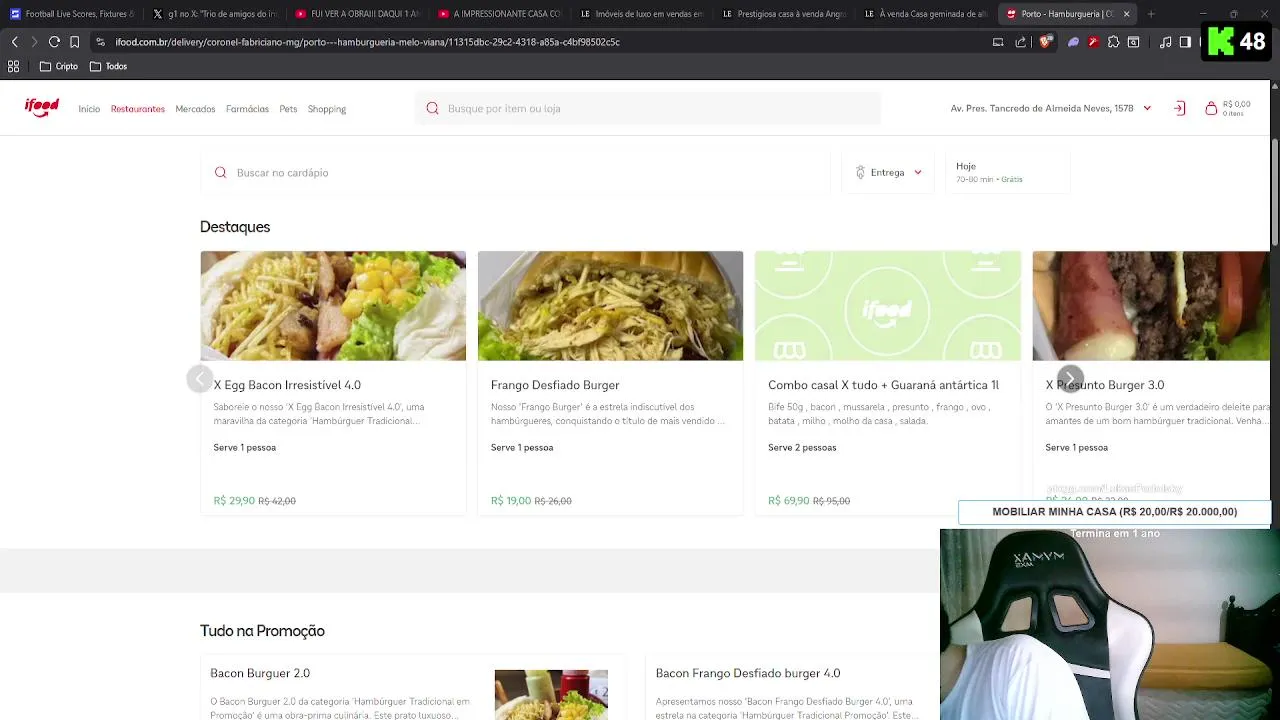The image size is (1280, 720).
Task: Expand the delivery address dropdown
Action: (1051, 108)
